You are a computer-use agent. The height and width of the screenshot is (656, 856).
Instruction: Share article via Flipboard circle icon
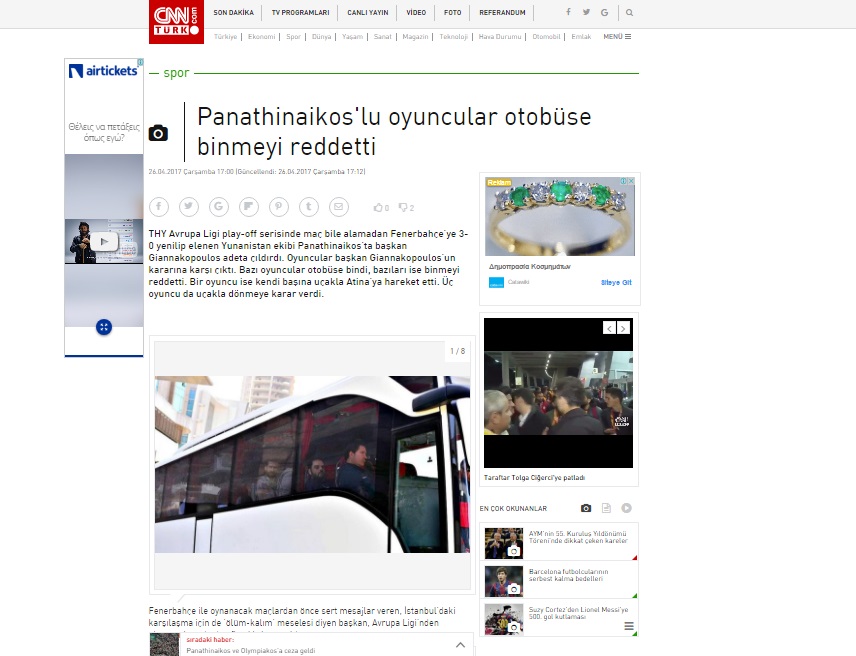(x=249, y=206)
